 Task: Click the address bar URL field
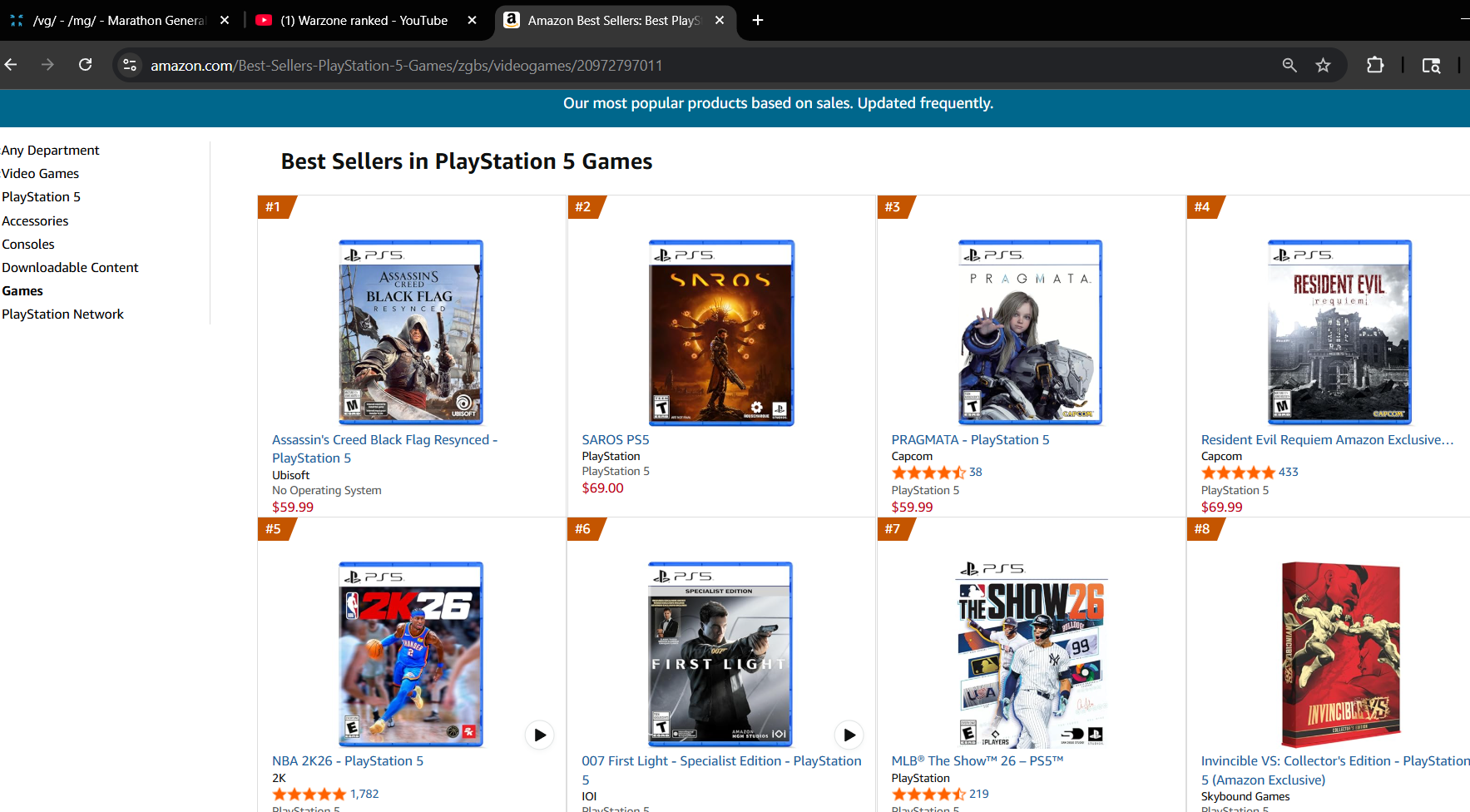pos(707,65)
